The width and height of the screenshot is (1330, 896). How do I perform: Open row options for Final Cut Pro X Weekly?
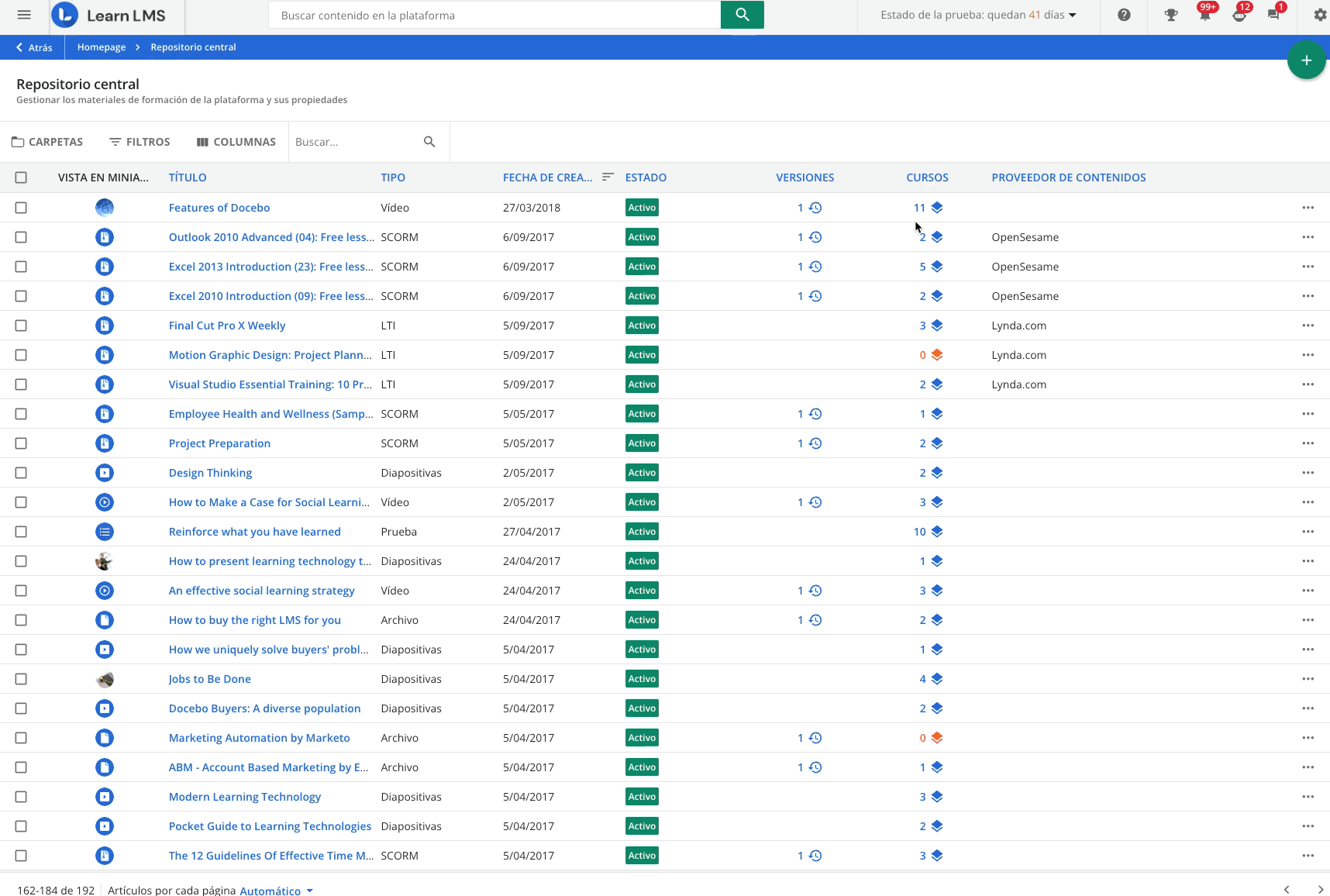(1308, 326)
